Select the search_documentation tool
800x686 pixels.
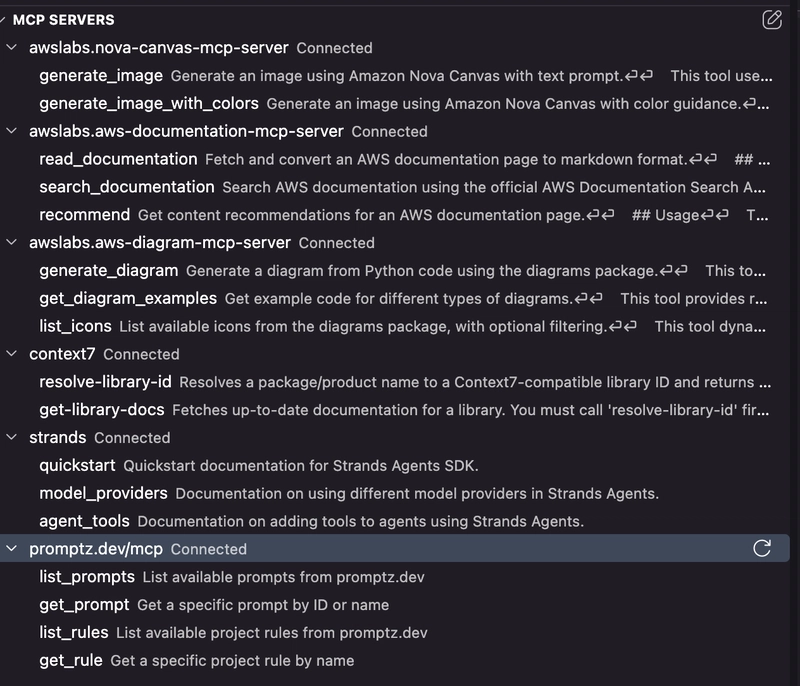[127, 187]
